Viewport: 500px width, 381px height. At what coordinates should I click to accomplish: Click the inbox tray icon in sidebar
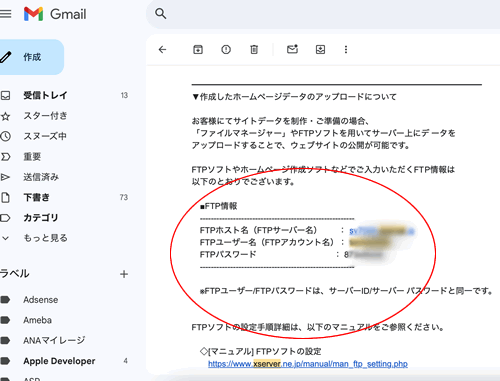click(5, 96)
